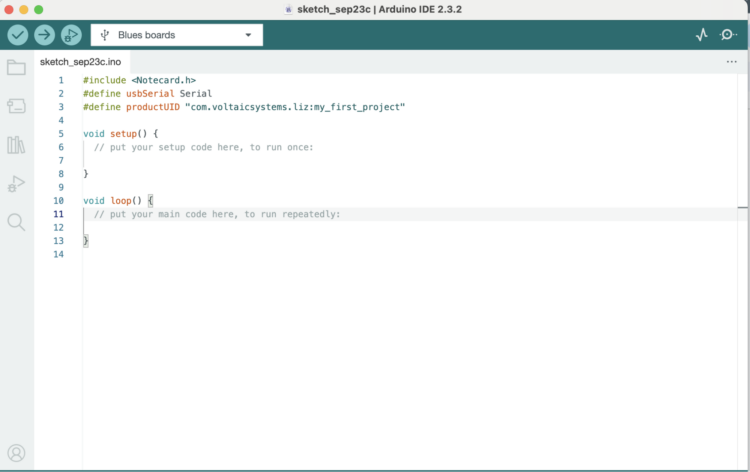This screenshot has width=750, height=472.
Task: Open the Debug sidebar panel
Action: coord(16,184)
